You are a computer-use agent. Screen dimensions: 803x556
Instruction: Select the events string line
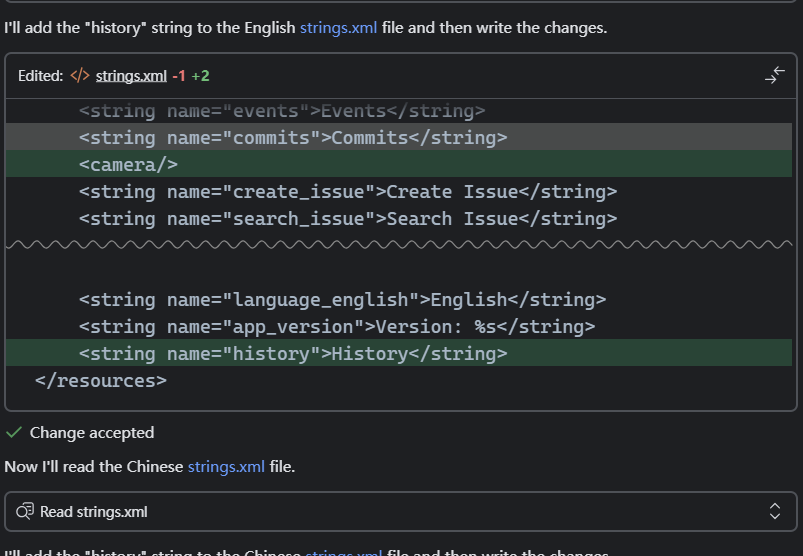[x=399, y=111]
